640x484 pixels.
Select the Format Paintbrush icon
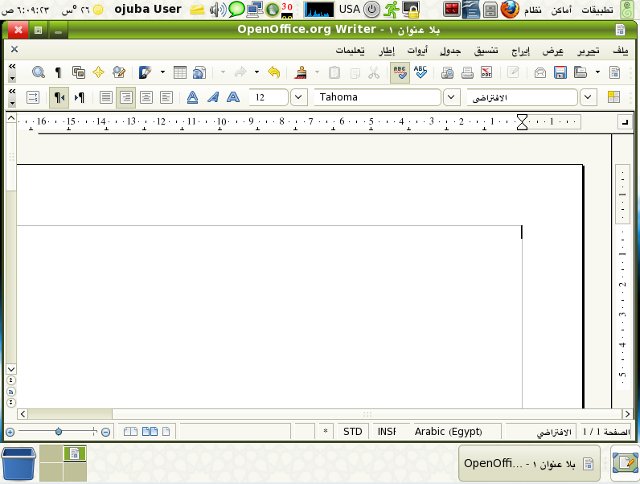click(x=301, y=73)
